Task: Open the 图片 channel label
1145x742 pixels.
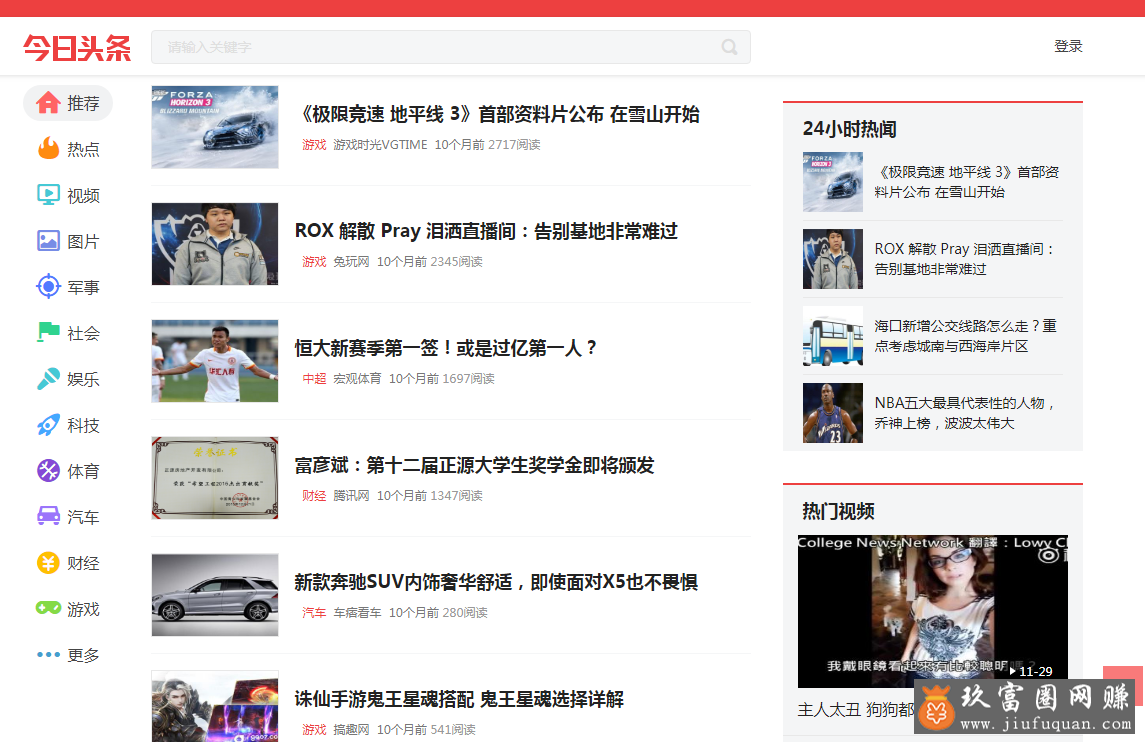Action: point(83,241)
